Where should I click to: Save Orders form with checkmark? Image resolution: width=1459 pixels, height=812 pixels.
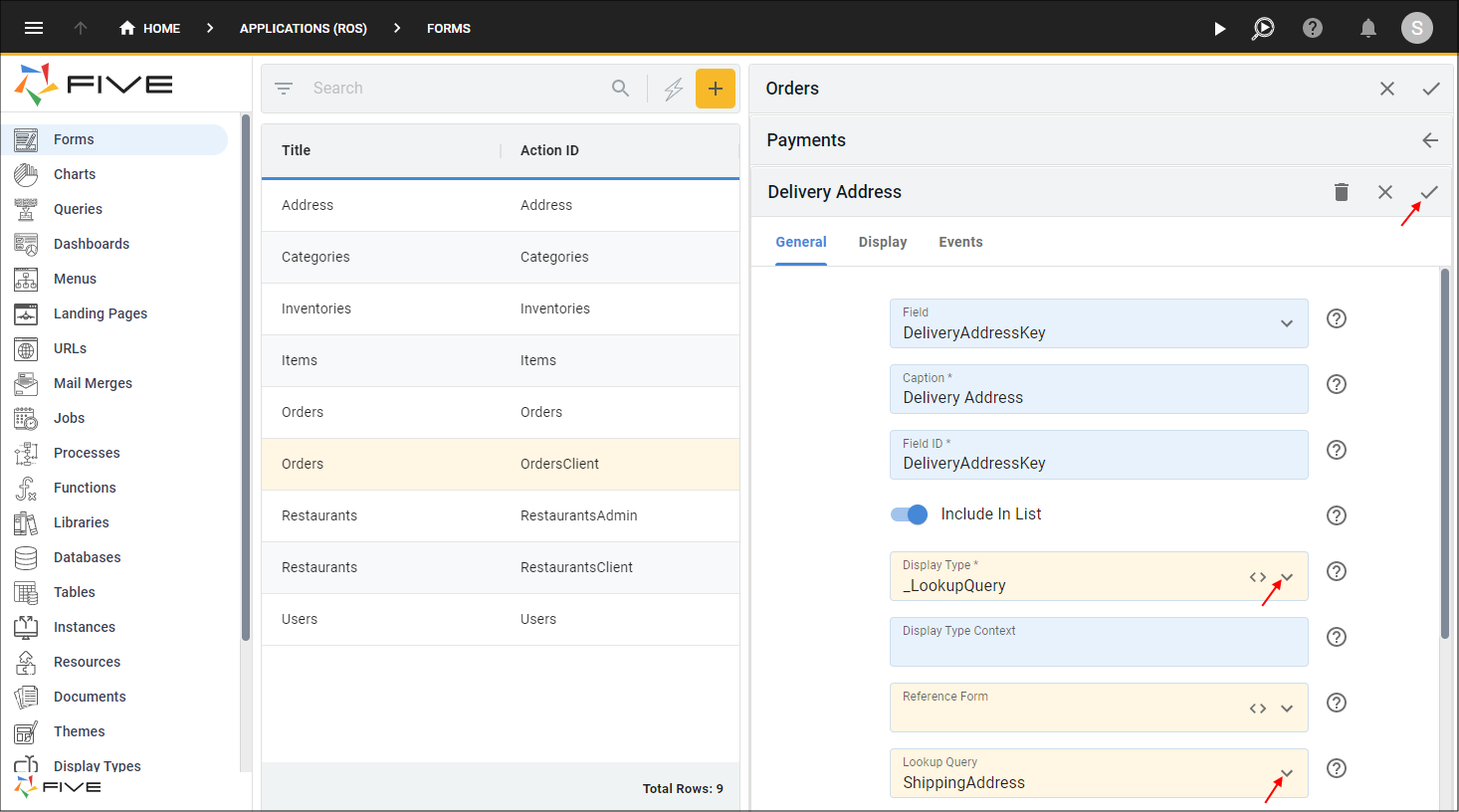pos(1431,89)
